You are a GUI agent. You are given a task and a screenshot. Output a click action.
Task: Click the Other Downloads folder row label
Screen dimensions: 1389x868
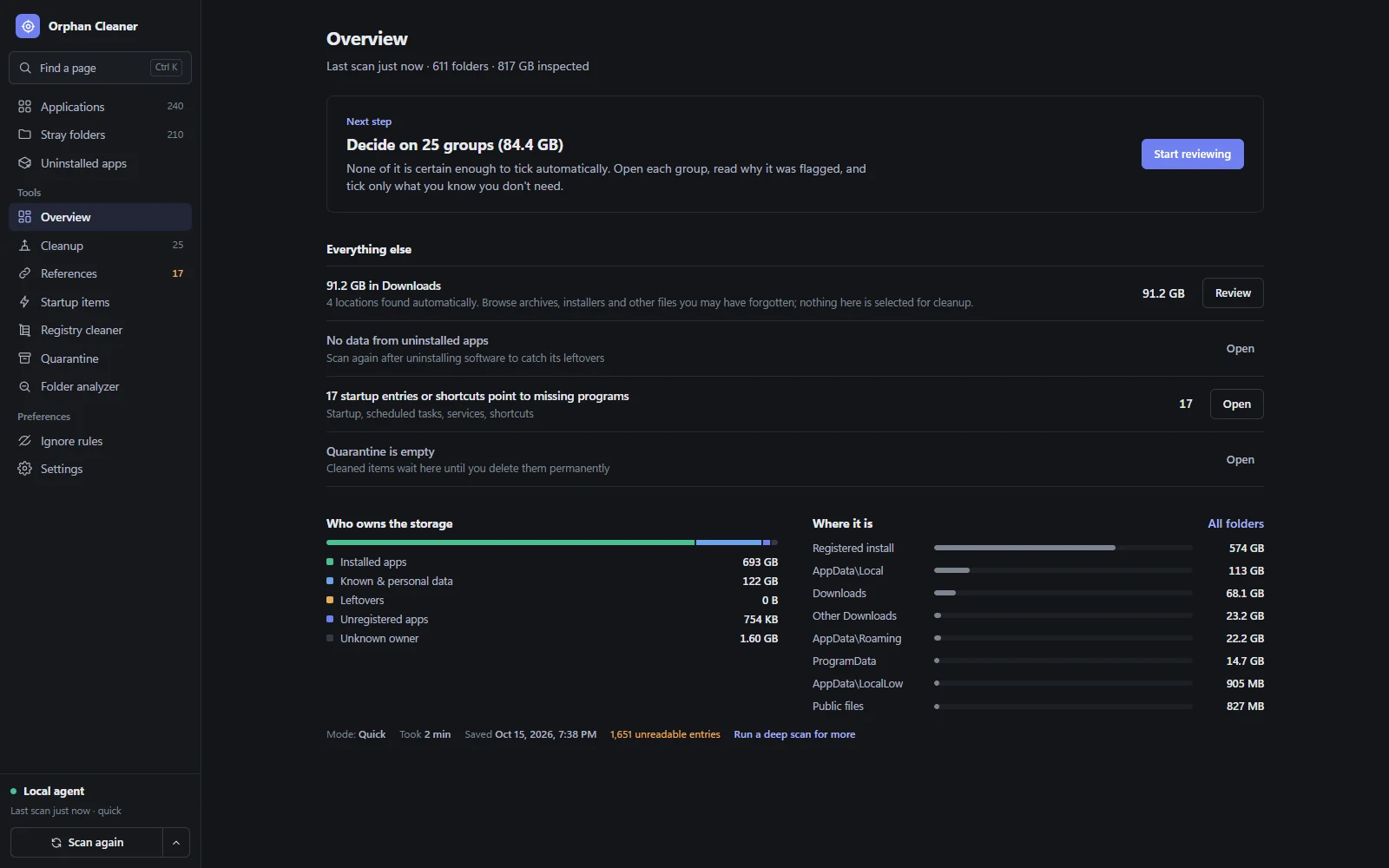854,616
